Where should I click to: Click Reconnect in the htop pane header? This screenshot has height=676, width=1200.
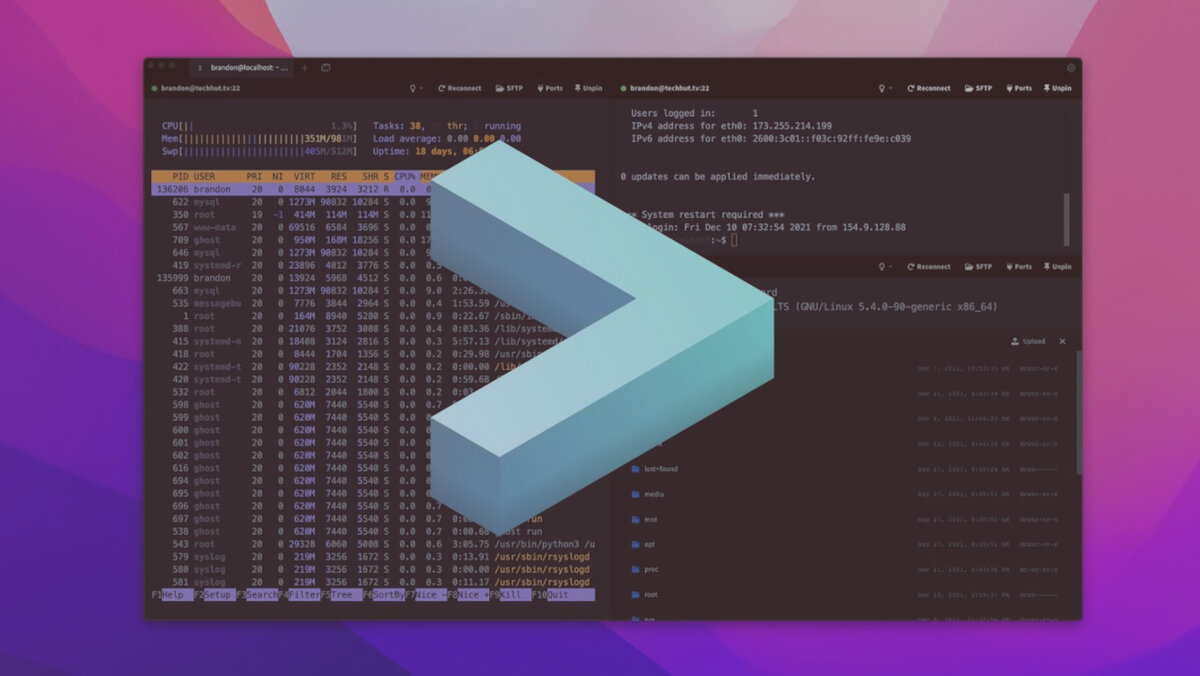(458, 88)
